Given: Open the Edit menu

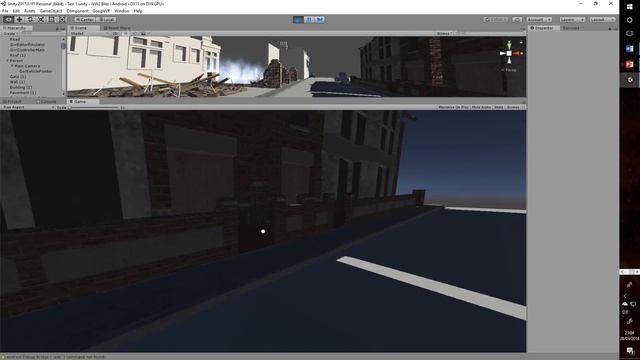Looking at the screenshot, I should point(16,11).
